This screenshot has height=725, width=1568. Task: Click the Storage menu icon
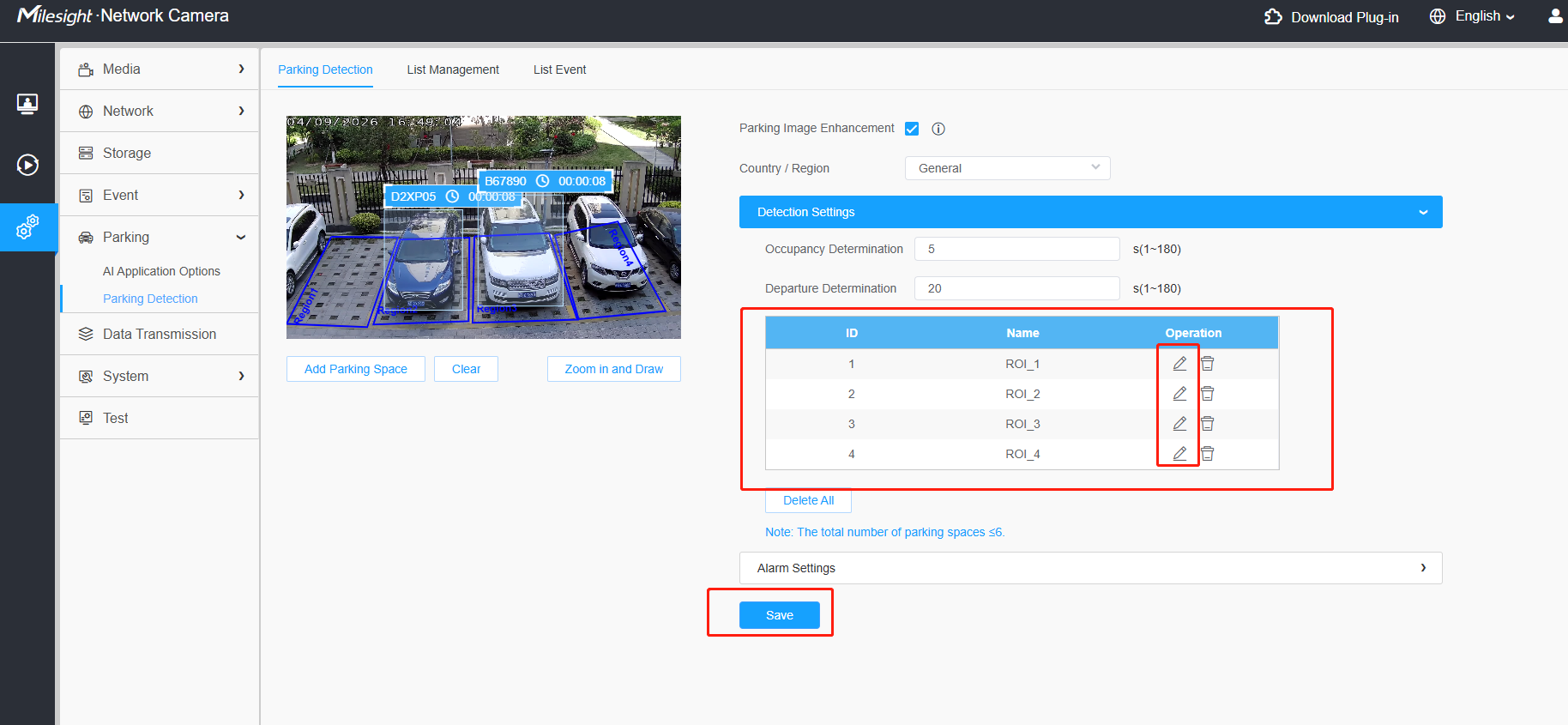coord(86,153)
